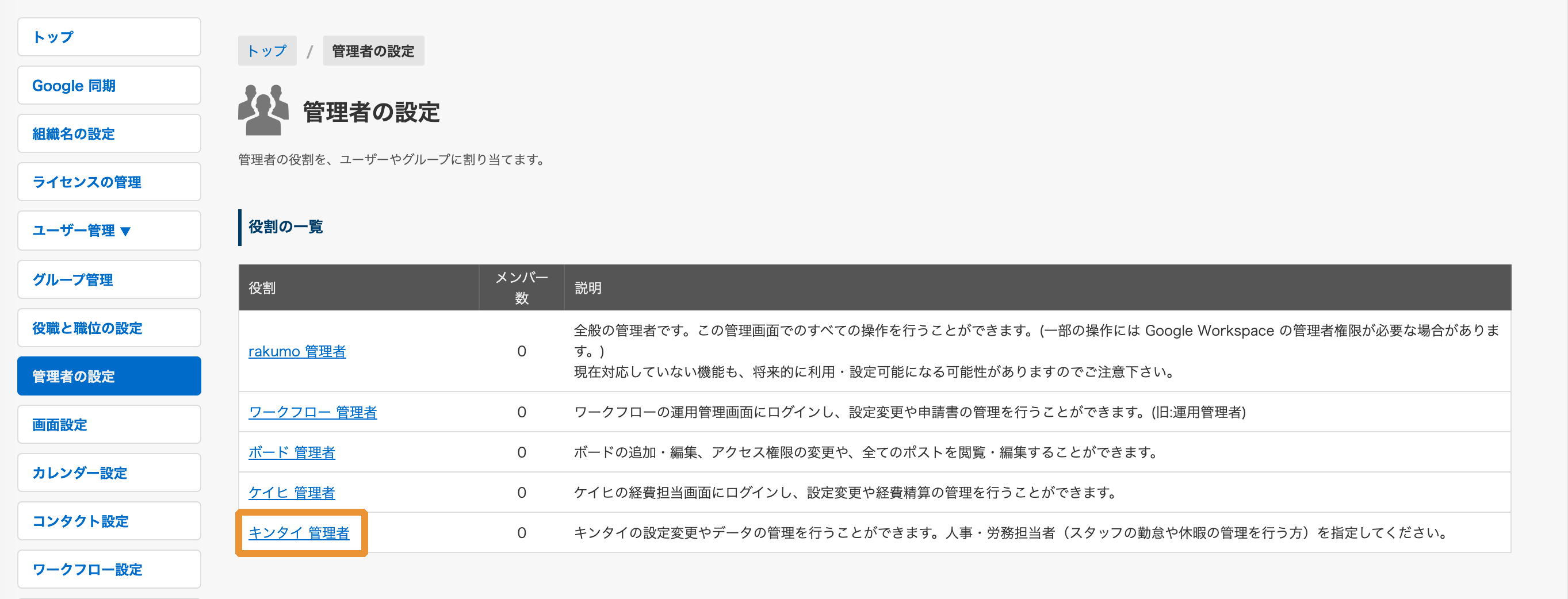
Task: Click the active 管理者の設定 sidebar item
Action: click(109, 376)
